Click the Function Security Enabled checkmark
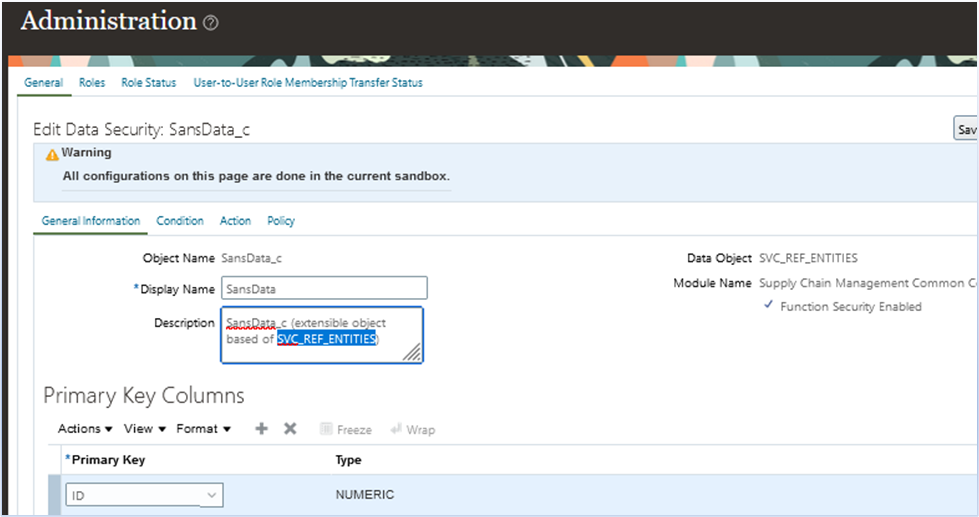 769,305
